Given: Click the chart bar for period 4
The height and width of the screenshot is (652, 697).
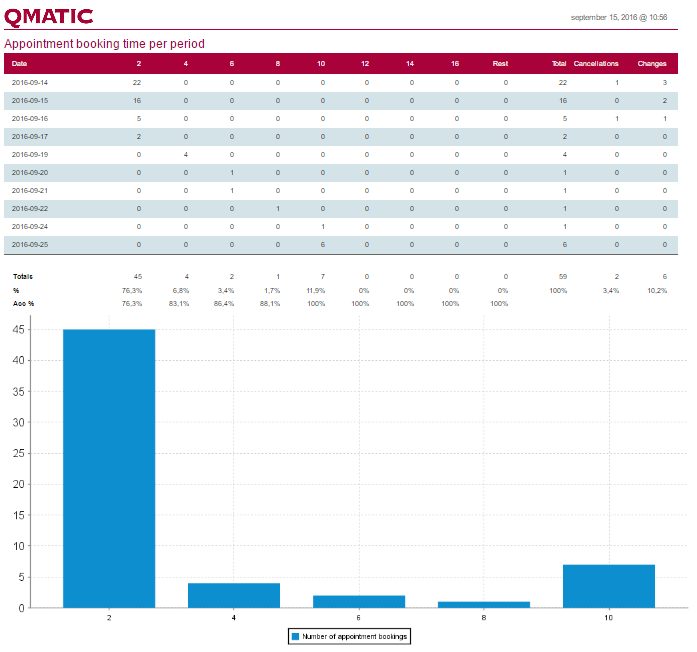Looking at the screenshot, I should click(x=234, y=595).
